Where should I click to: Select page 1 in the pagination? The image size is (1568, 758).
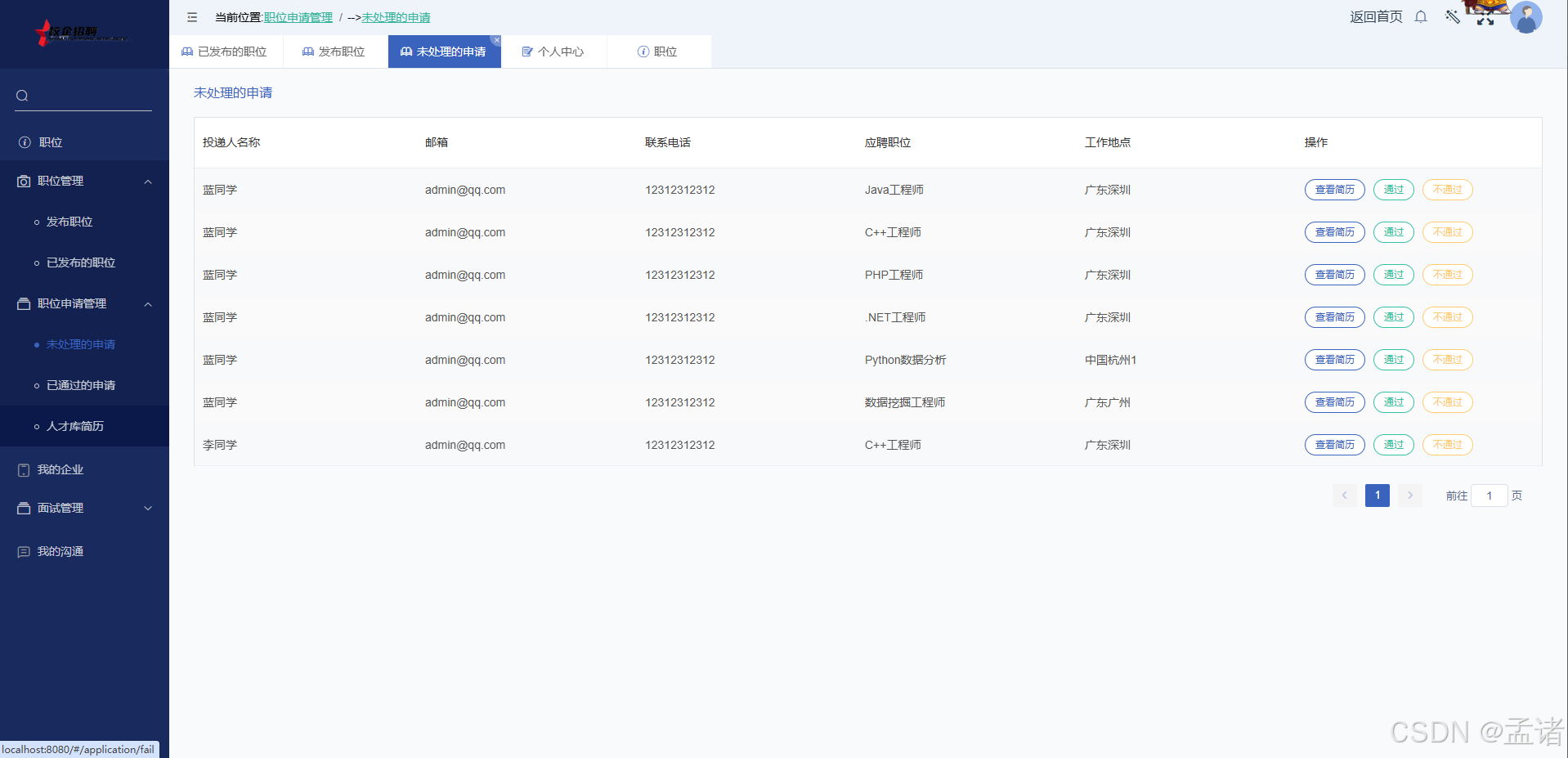[x=1377, y=496]
